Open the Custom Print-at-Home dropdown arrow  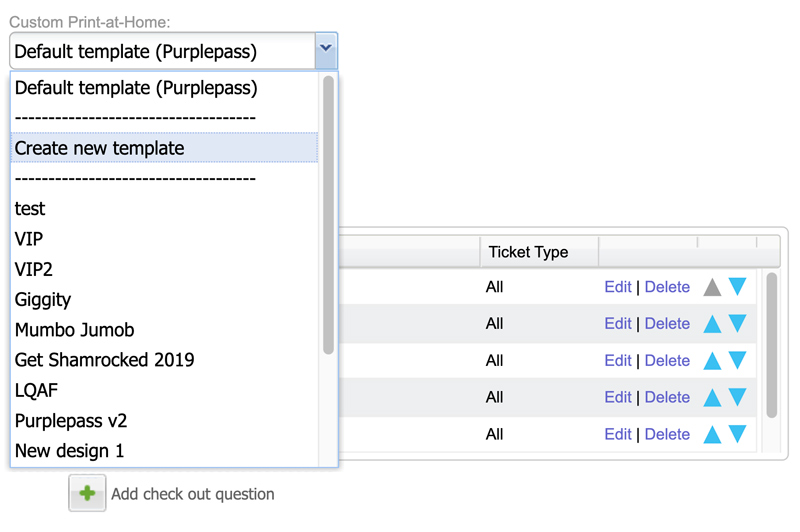coord(326,50)
